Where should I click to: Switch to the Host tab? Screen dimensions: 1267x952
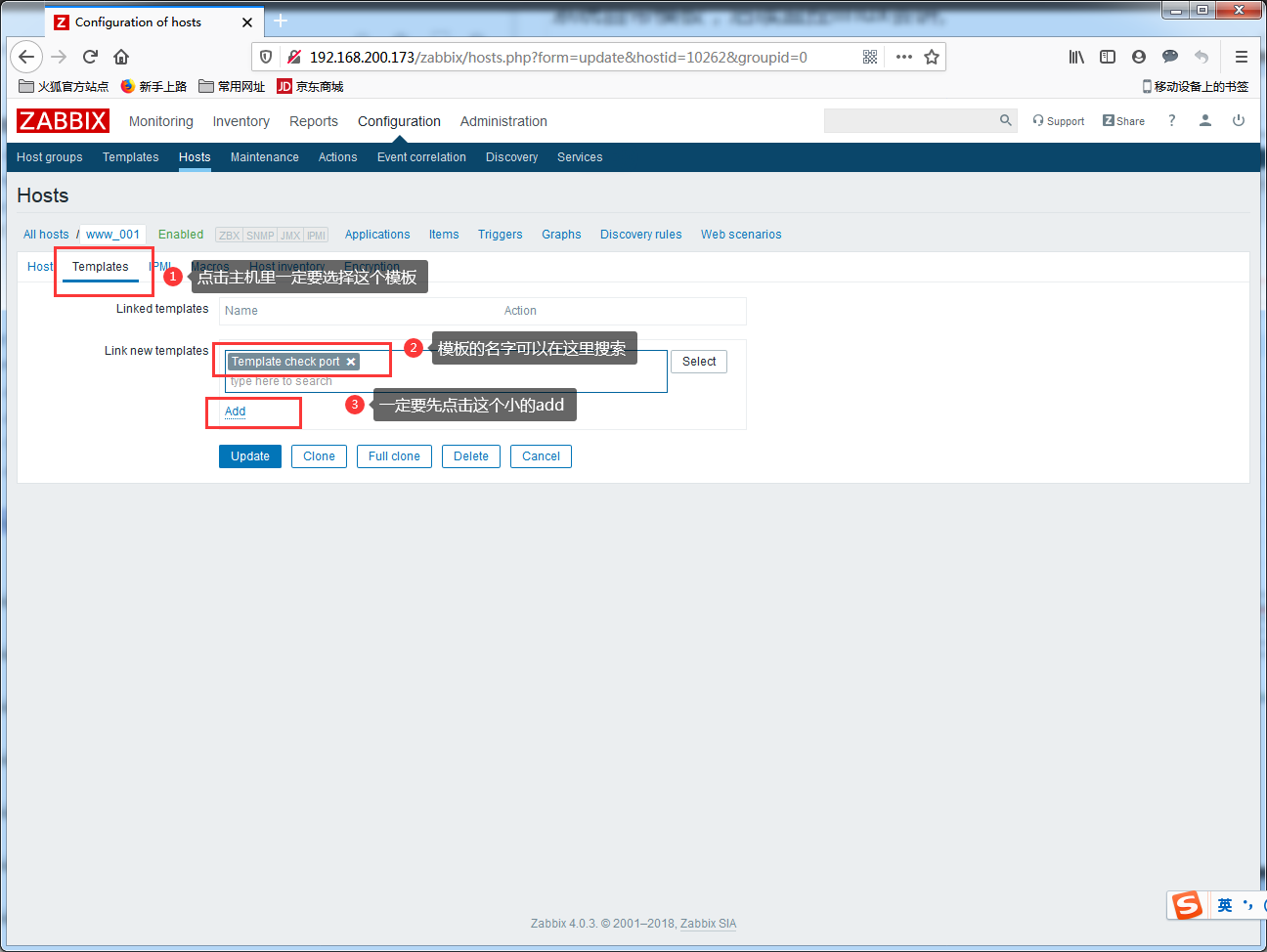[40, 267]
